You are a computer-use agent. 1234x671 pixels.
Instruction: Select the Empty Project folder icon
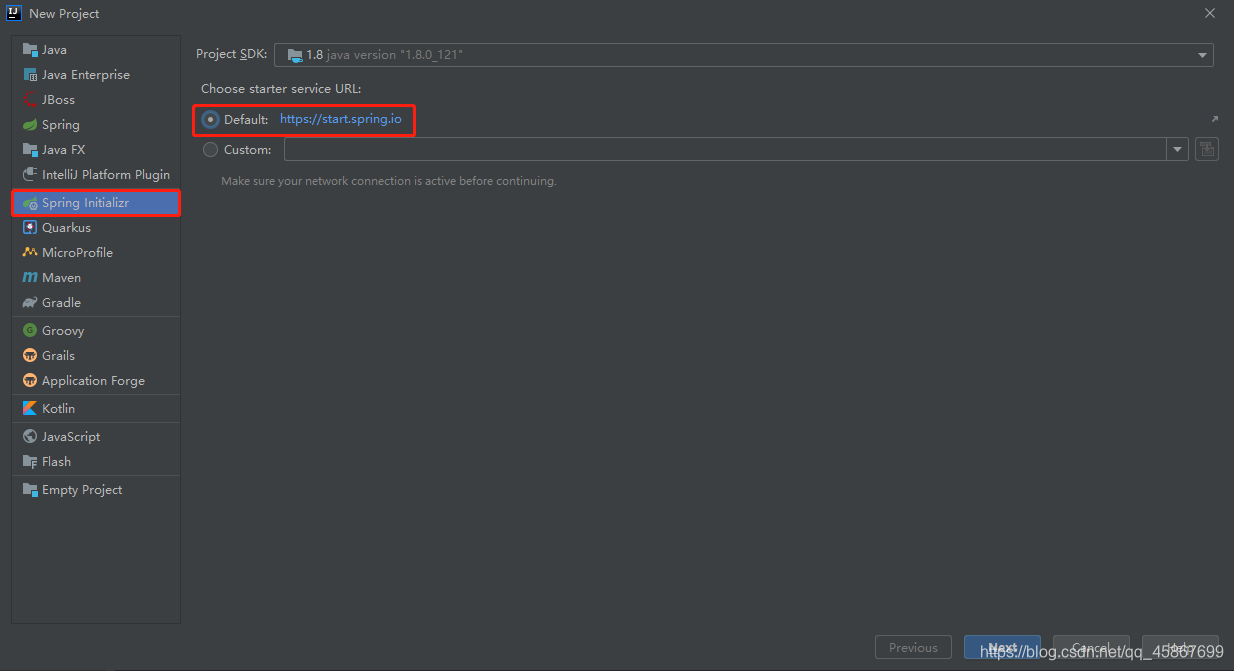tap(30, 490)
